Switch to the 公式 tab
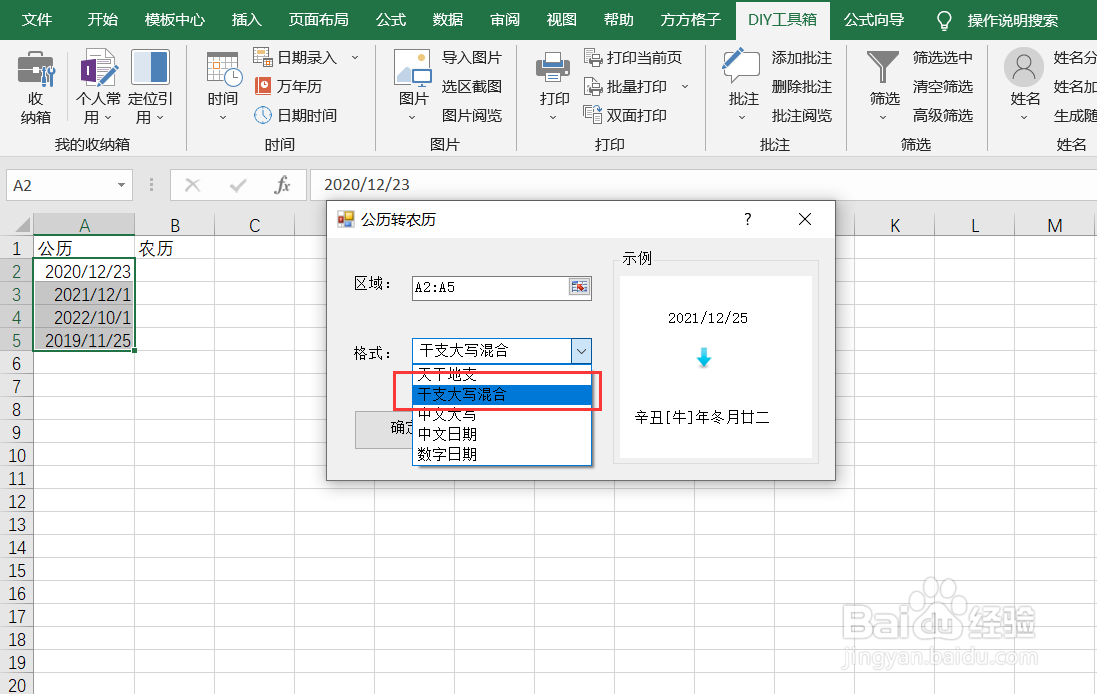The height and width of the screenshot is (694, 1097). click(390, 20)
